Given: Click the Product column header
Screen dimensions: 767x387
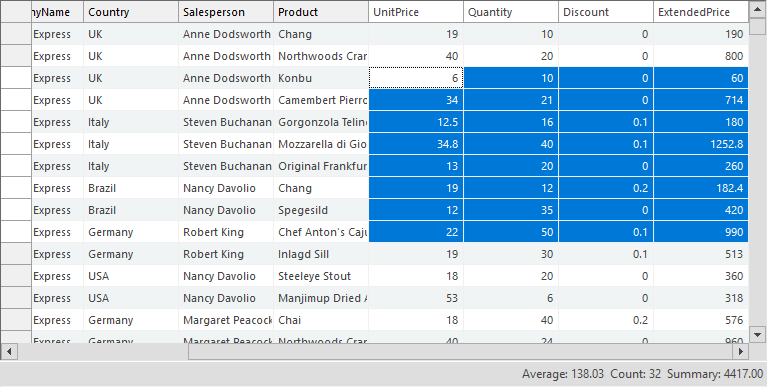Looking at the screenshot, I should pos(320,12).
